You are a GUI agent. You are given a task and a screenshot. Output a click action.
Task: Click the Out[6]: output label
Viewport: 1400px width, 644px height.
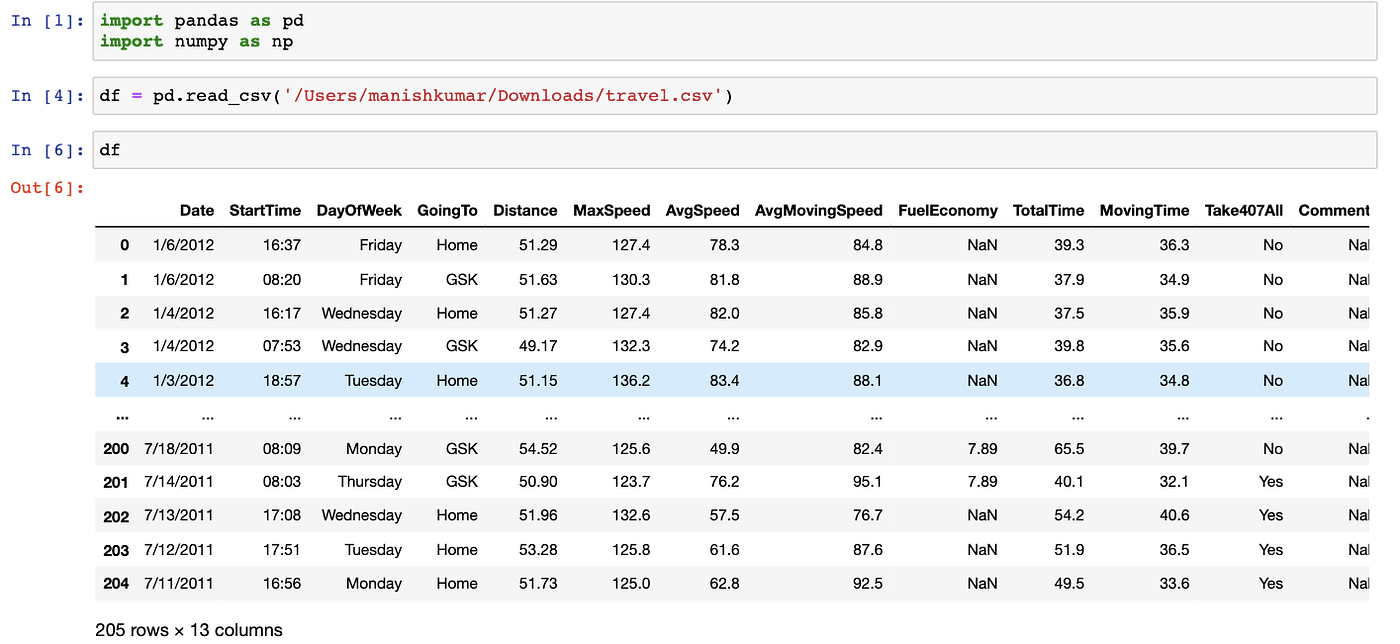click(x=46, y=186)
